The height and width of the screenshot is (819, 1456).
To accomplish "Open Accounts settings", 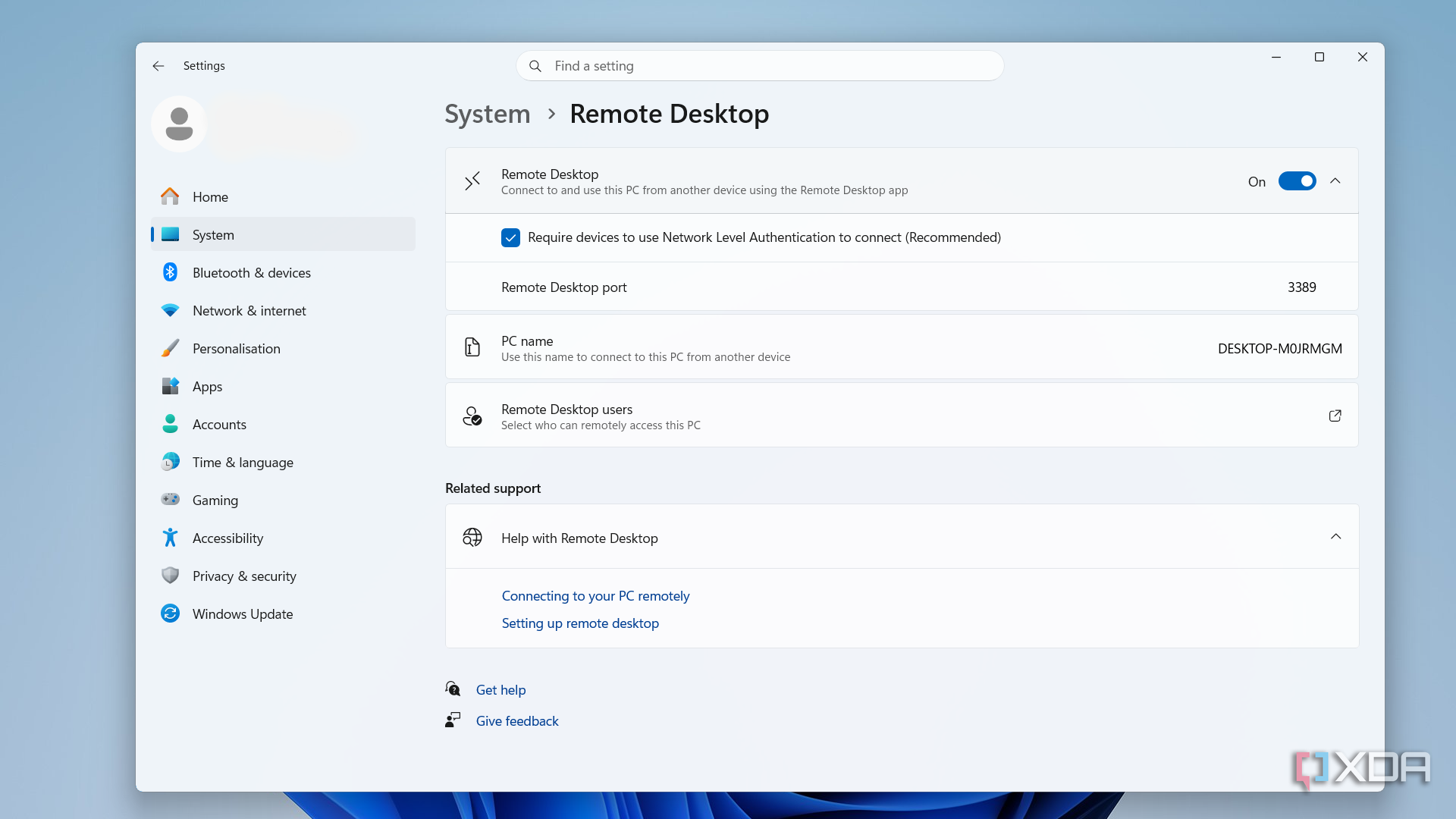I will coord(283,424).
